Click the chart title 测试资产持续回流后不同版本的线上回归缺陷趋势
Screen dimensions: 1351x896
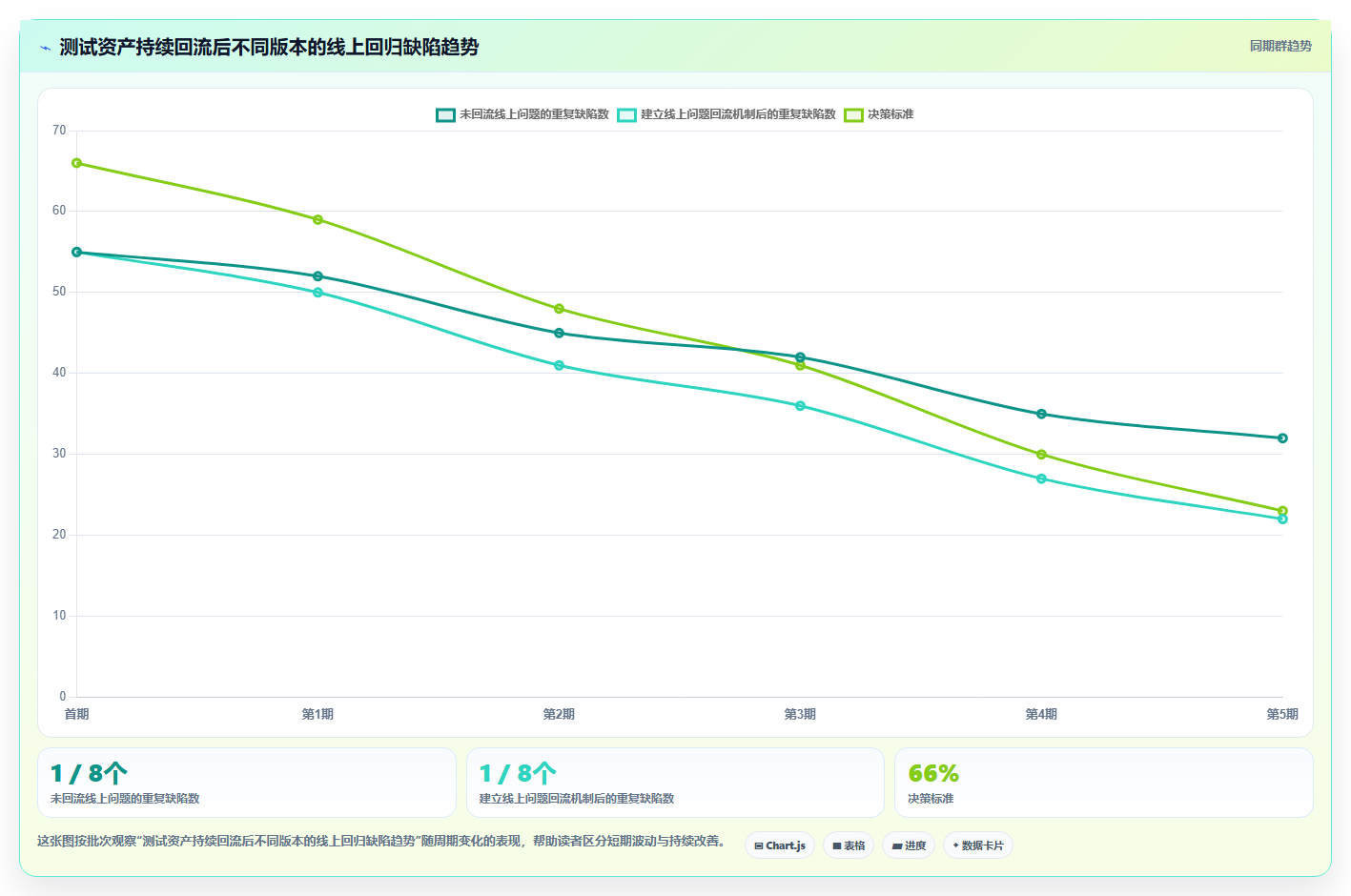[x=269, y=48]
